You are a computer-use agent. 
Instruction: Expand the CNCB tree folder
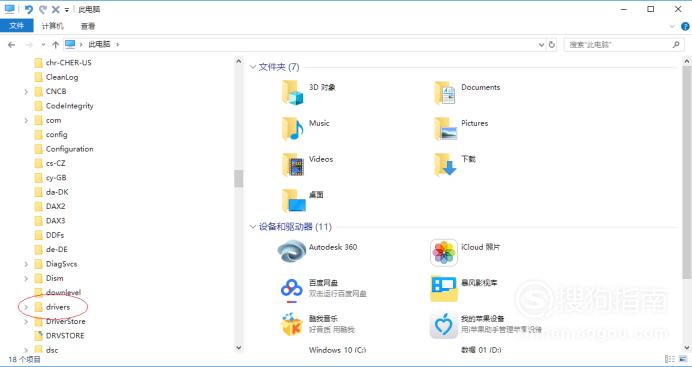pyautogui.click(x=26, y=92)
